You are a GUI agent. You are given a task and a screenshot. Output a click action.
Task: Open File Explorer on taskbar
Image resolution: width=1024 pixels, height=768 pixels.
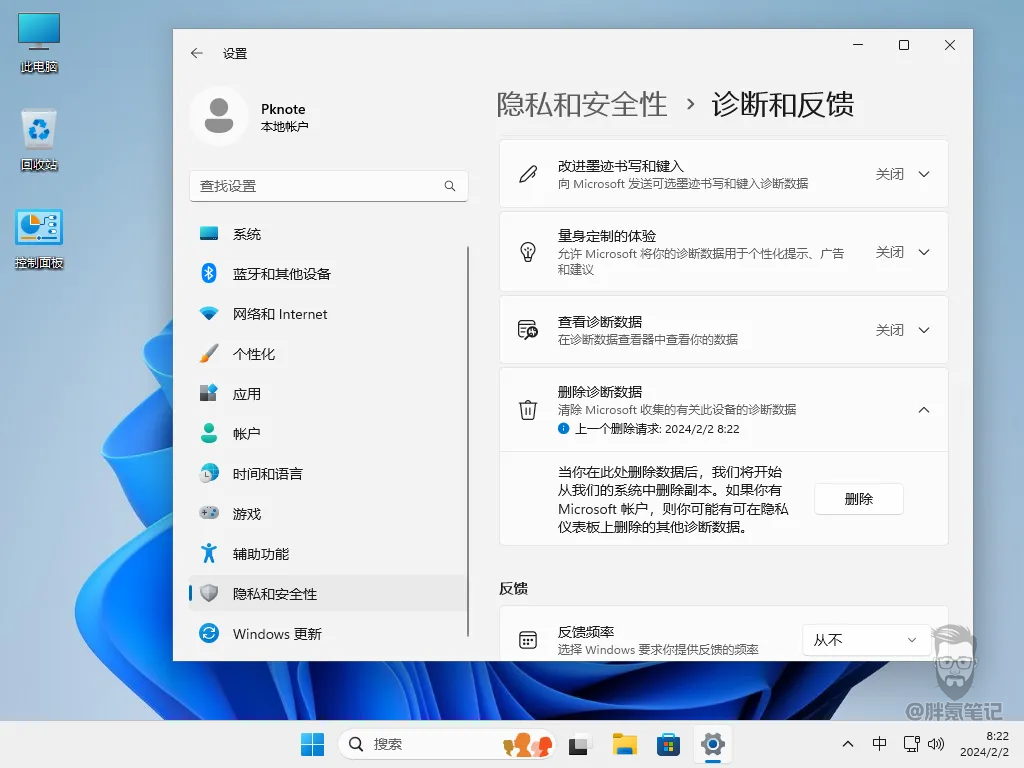click(624, 744)
